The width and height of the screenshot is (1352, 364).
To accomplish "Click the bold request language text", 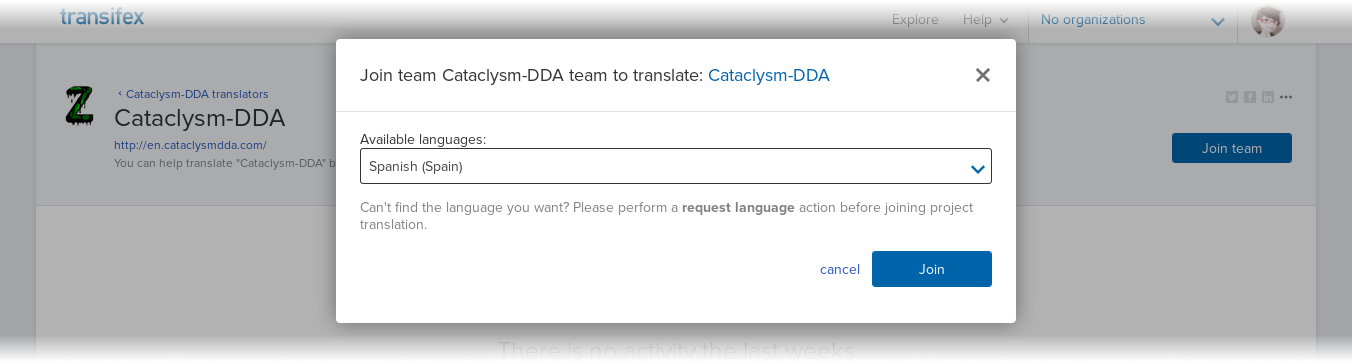I will pyautogui.click(x=738, y=208).
